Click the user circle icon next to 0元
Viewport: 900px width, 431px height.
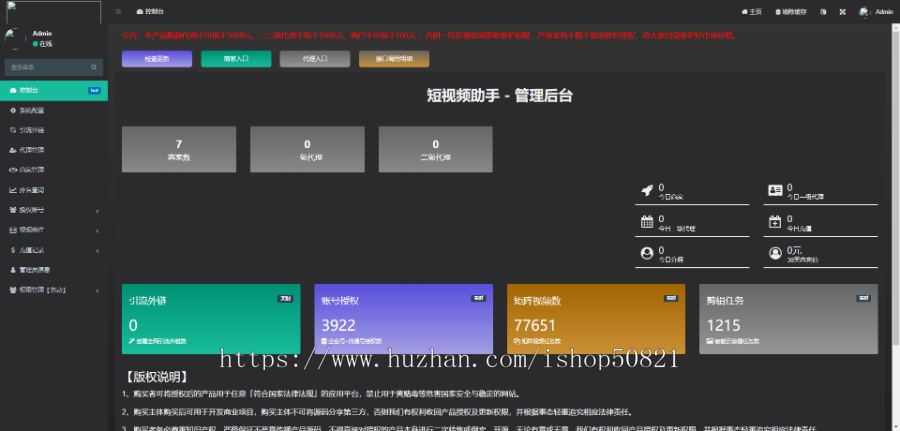pyautogui.click(x=775, y=253)
